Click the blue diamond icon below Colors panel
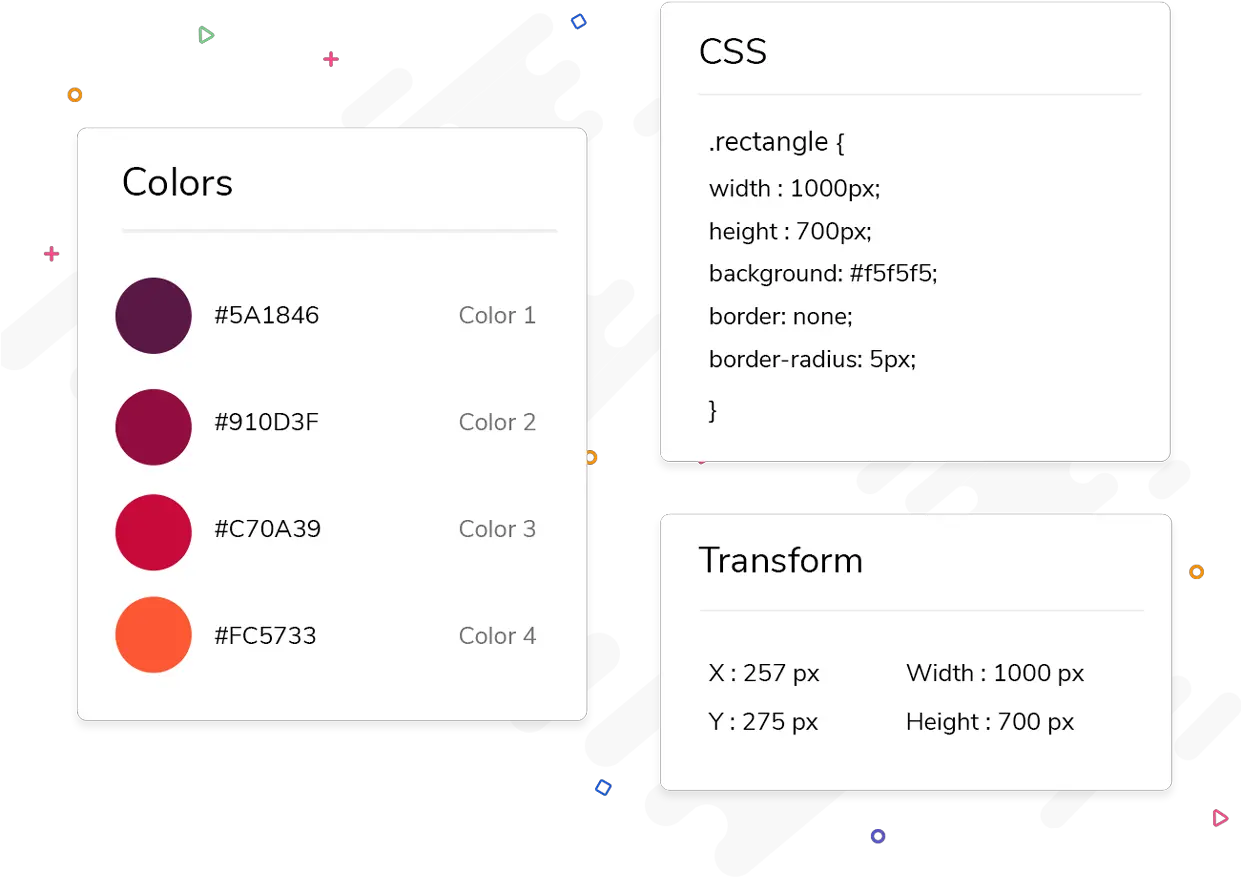This screenshot has width=1241, height=877. pos(603,787)
